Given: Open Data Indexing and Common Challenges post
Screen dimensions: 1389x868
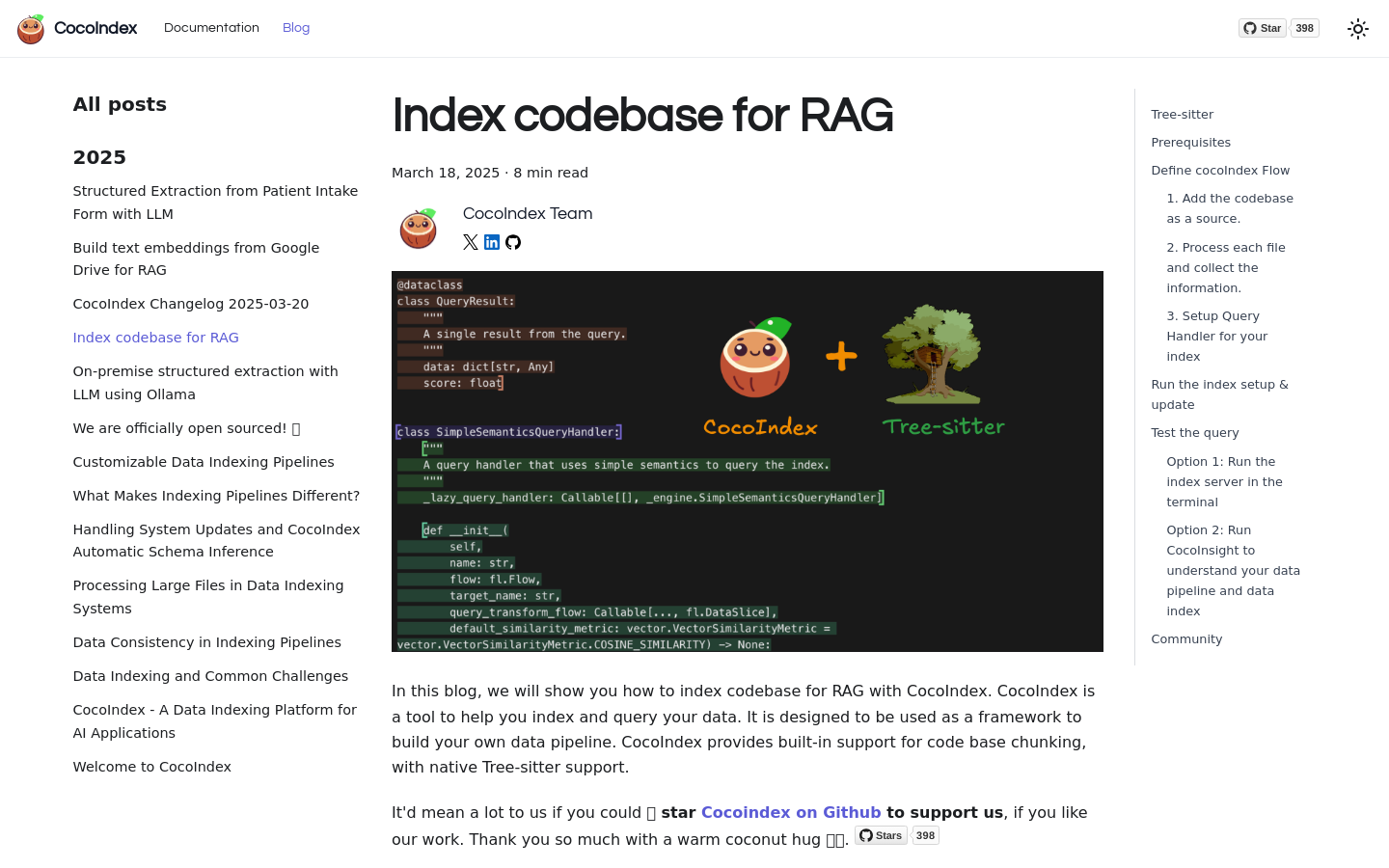Looking at the screenshot, I should pyautogui.click(x=211, y=676).
